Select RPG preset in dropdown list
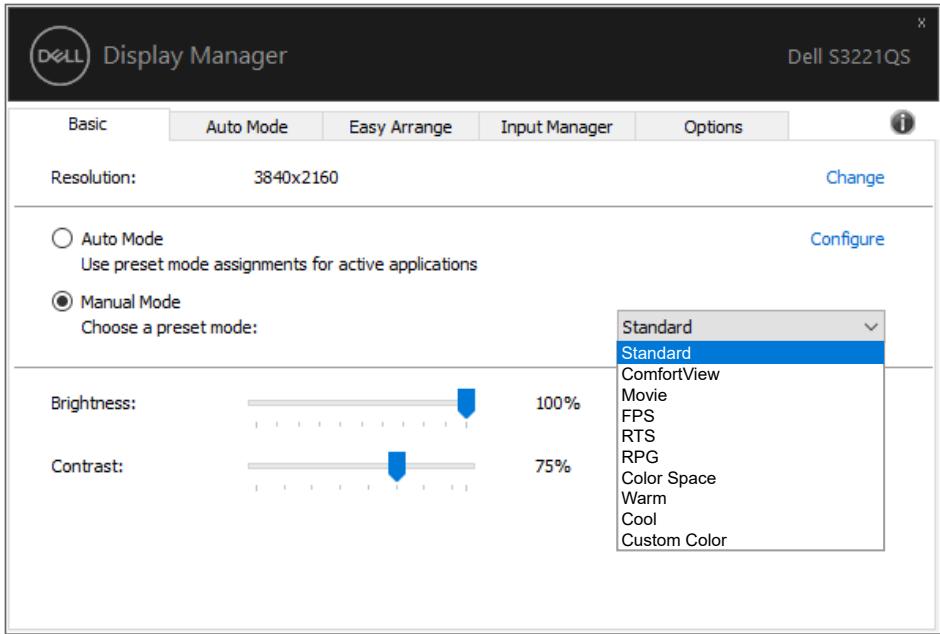Image resolution: width=940 pixels, height=634 pixels. (x=751, y=457)
